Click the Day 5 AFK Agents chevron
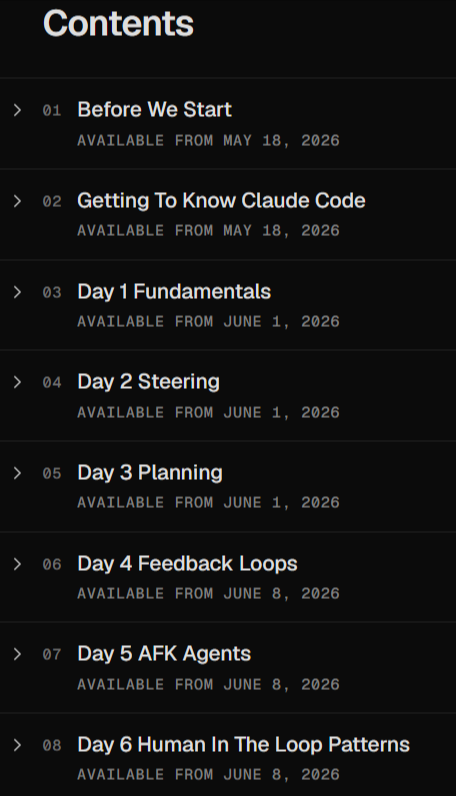Screen dimensions: 456x796 17,654
